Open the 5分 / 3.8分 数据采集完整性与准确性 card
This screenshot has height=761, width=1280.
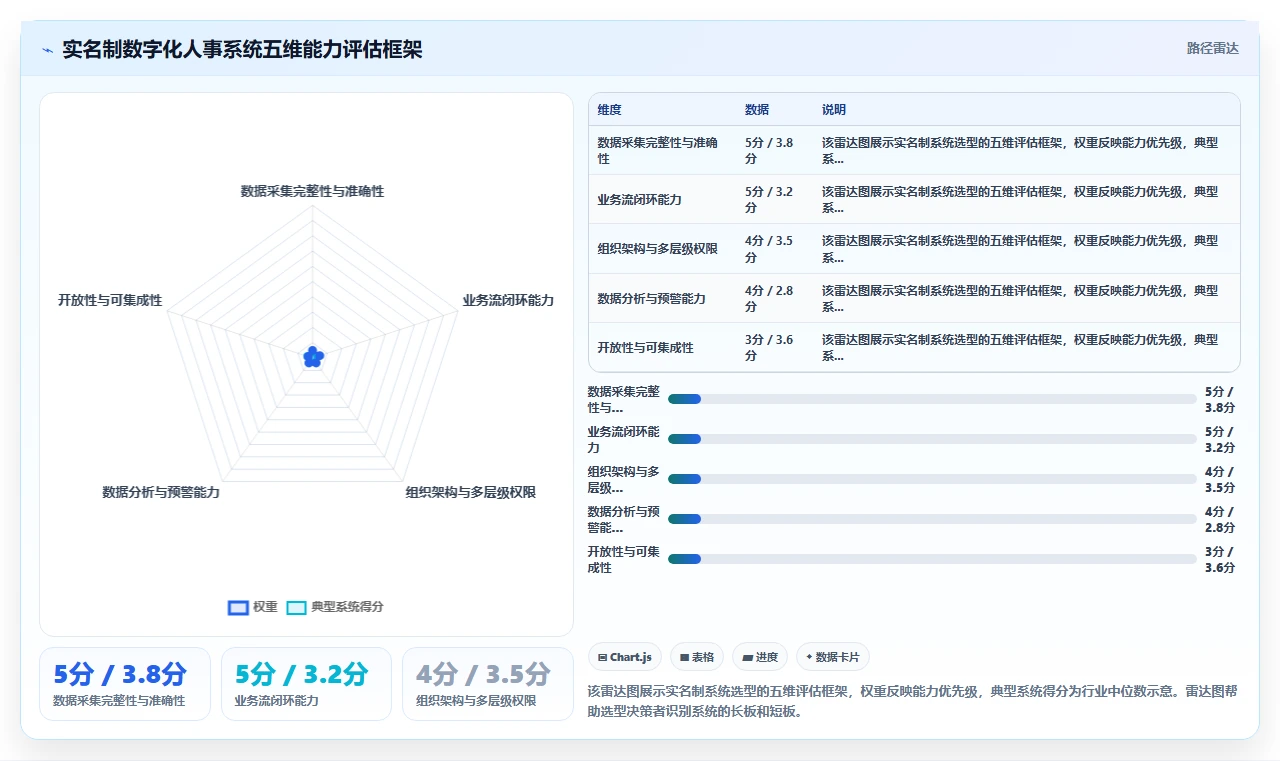pyautogui.click(x=125, y=684)
